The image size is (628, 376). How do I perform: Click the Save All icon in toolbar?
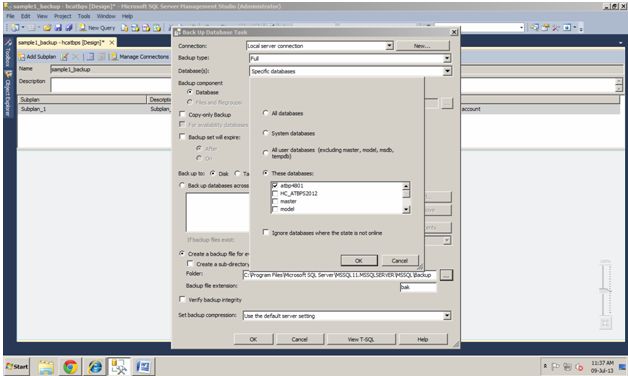coord(69,28)
